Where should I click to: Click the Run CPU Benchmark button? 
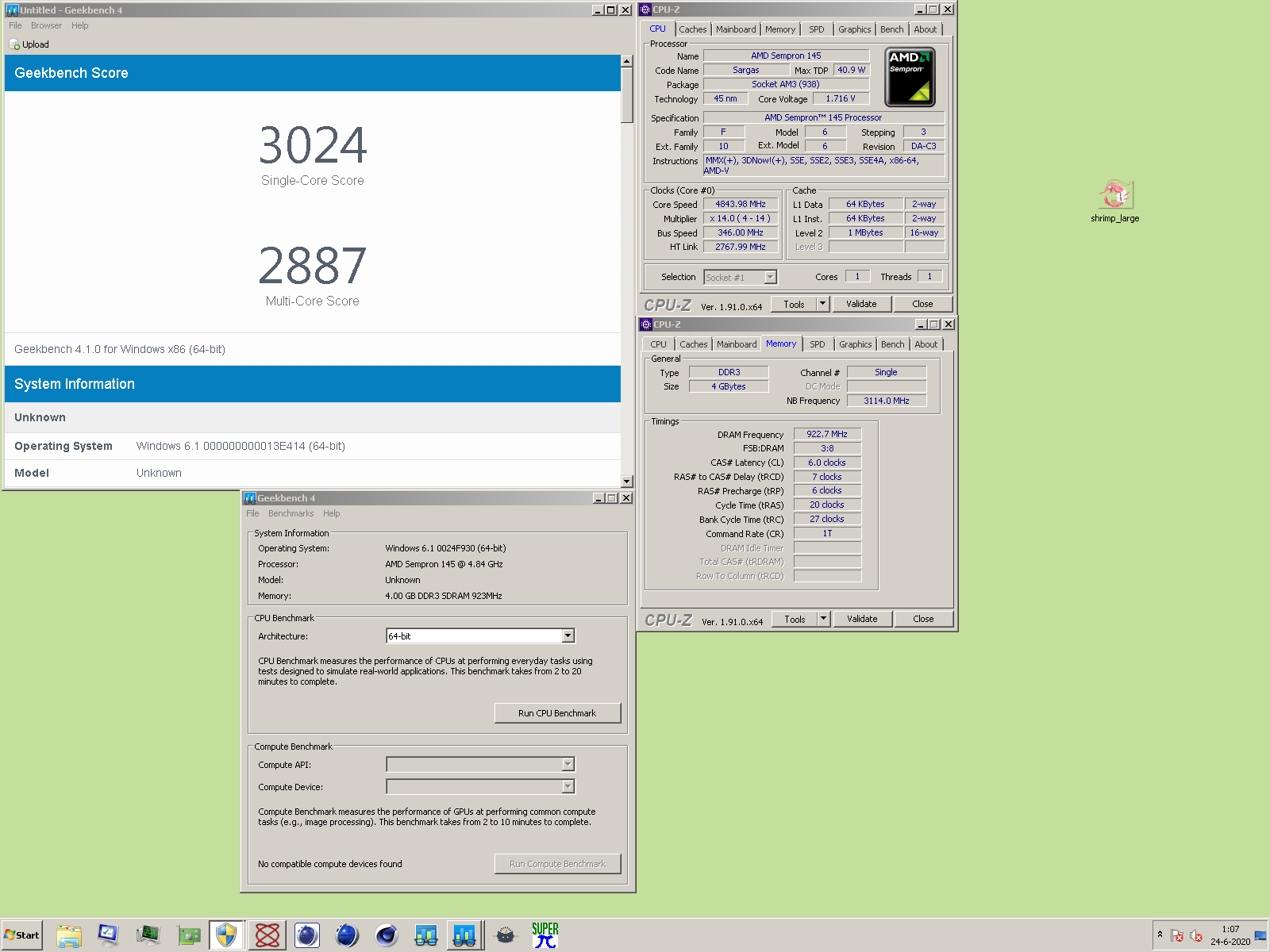[557, 713]
